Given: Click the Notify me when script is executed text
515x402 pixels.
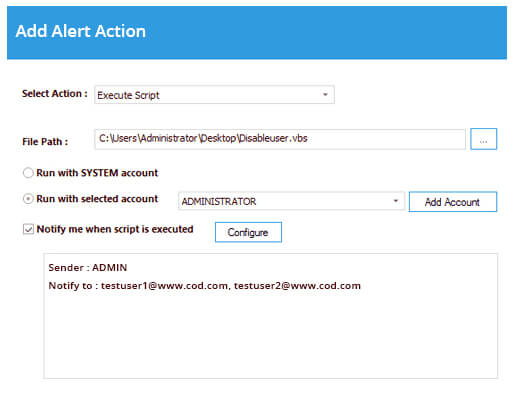Looking at the screenshot, I should point(115,229).
